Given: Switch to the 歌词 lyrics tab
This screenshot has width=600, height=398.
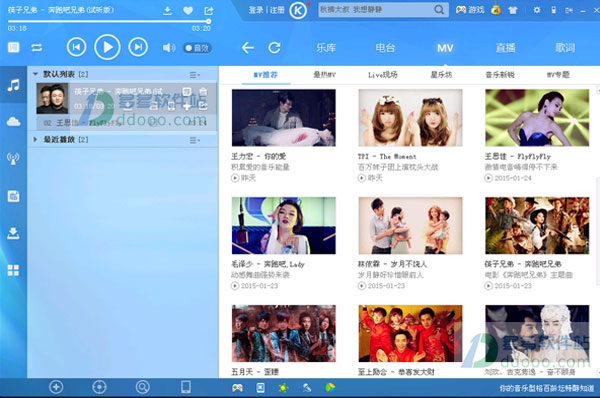Looking at the screenshot, I should click(x=565, y=48).
